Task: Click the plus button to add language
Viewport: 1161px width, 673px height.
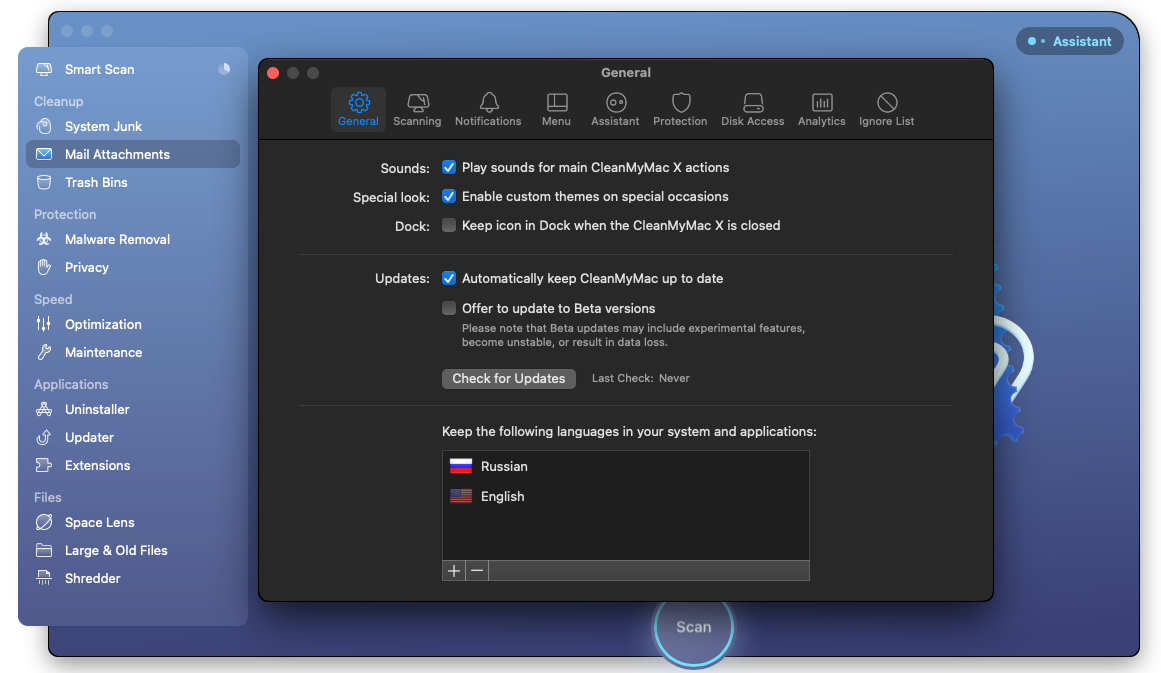Action: 454,571
